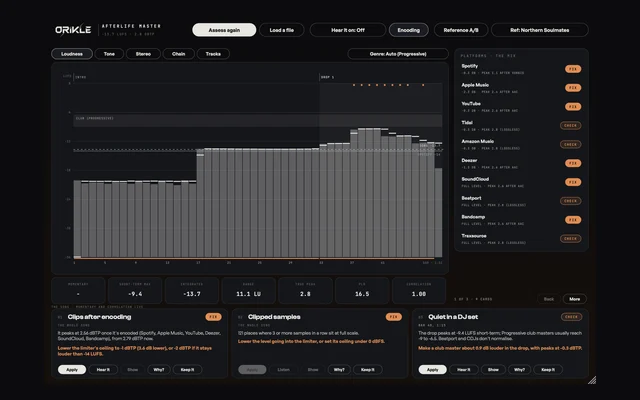
Task: Select the Spotify platform name
Action: click(469, 66)
